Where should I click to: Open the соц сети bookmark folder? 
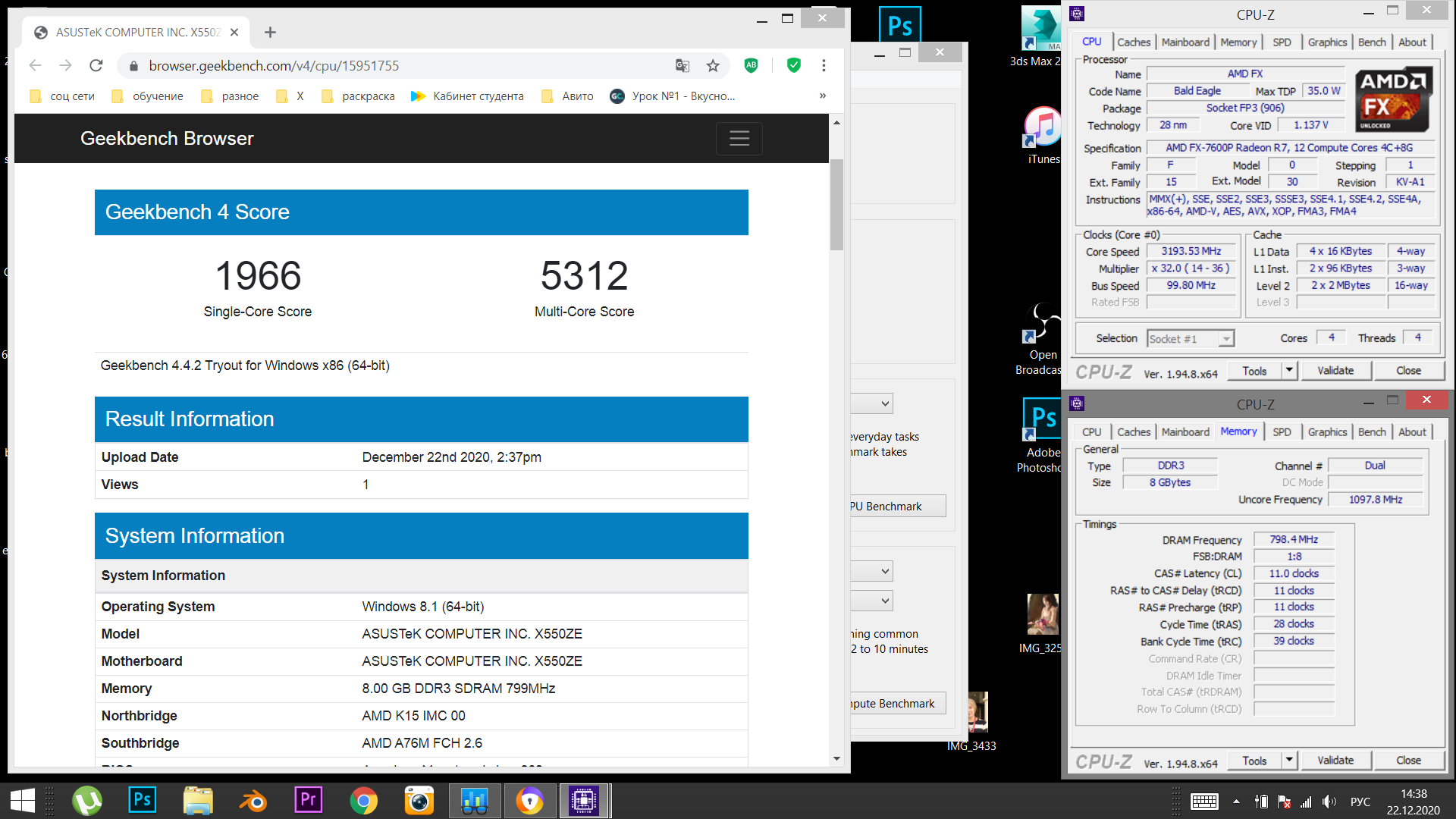pyautogui.click(x=62, y=96)
